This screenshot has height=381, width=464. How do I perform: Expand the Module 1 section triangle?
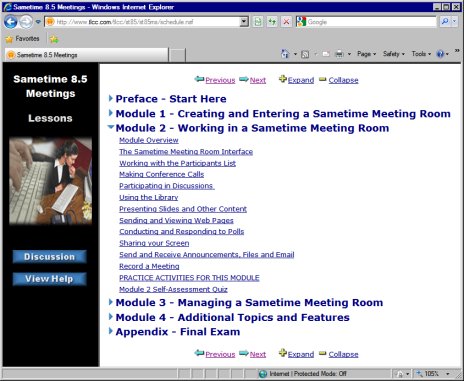111,113
